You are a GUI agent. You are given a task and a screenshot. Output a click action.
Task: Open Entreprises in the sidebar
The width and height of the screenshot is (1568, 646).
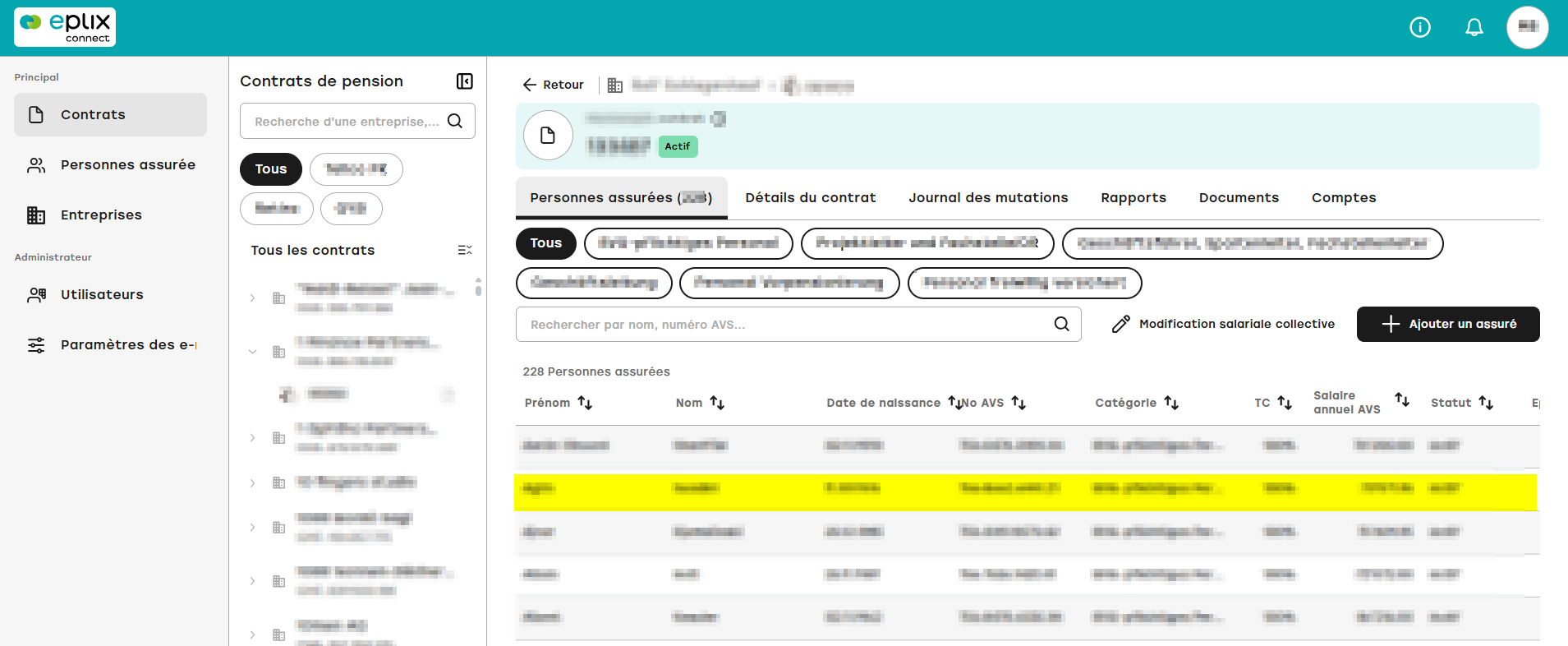pyautogui.click(x=110, y=215)
